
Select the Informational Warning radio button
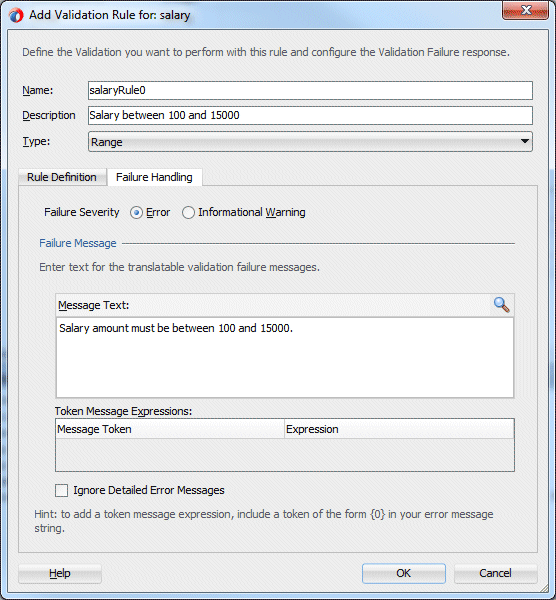pos(188,212)
